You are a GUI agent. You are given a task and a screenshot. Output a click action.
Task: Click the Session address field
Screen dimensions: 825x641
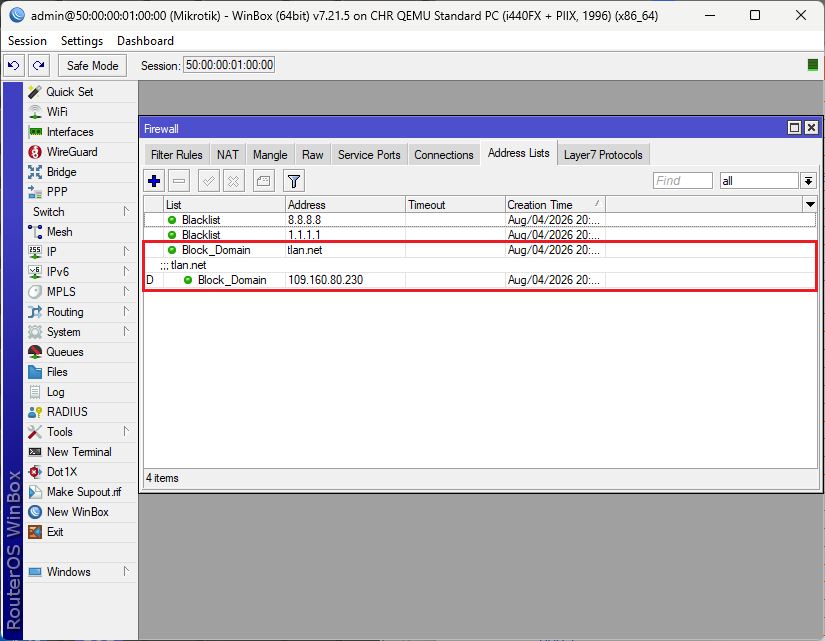pos(229,65)
